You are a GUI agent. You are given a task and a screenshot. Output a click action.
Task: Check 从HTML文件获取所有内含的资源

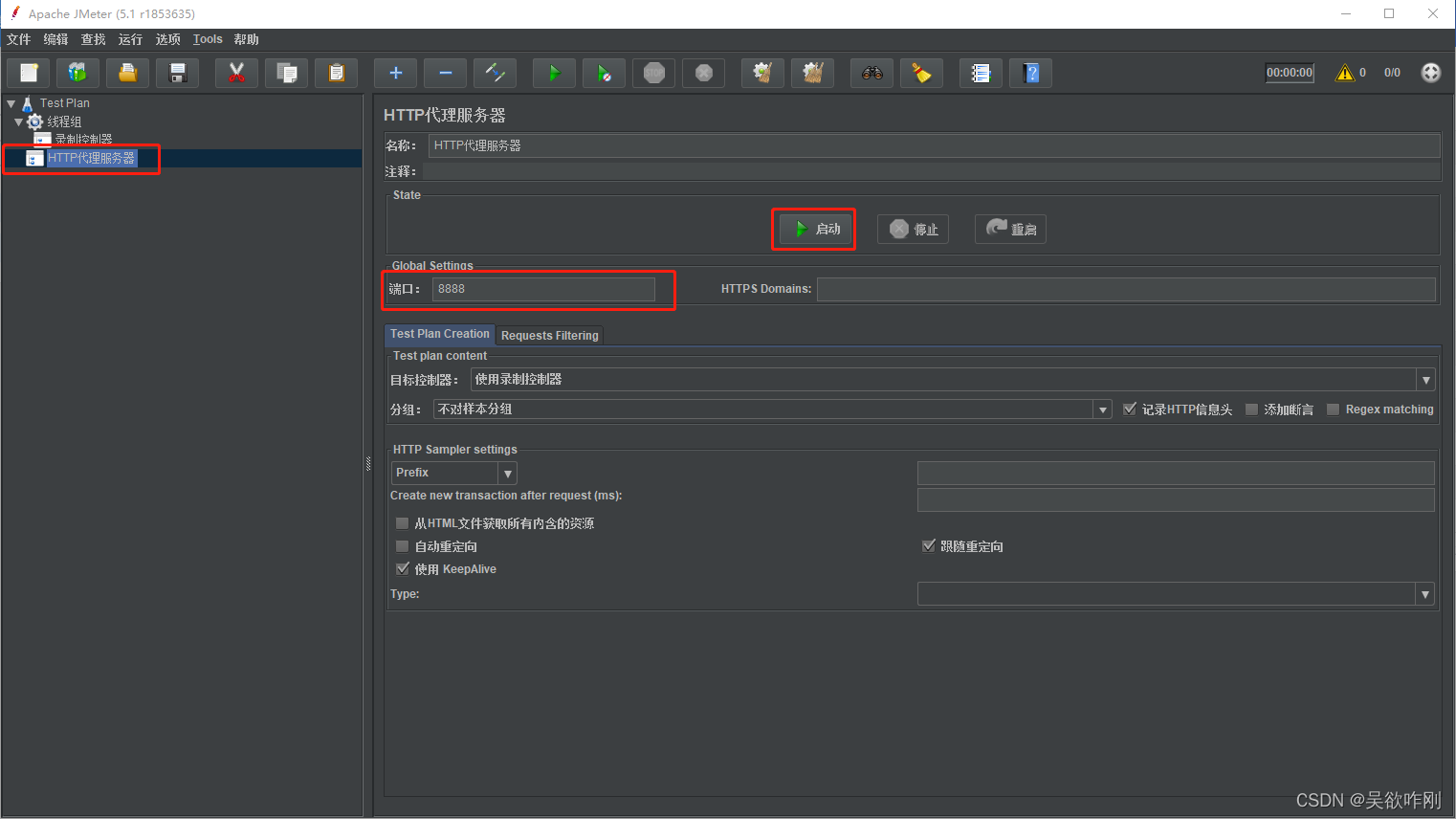pyautogui.click(x=402, y=523)
